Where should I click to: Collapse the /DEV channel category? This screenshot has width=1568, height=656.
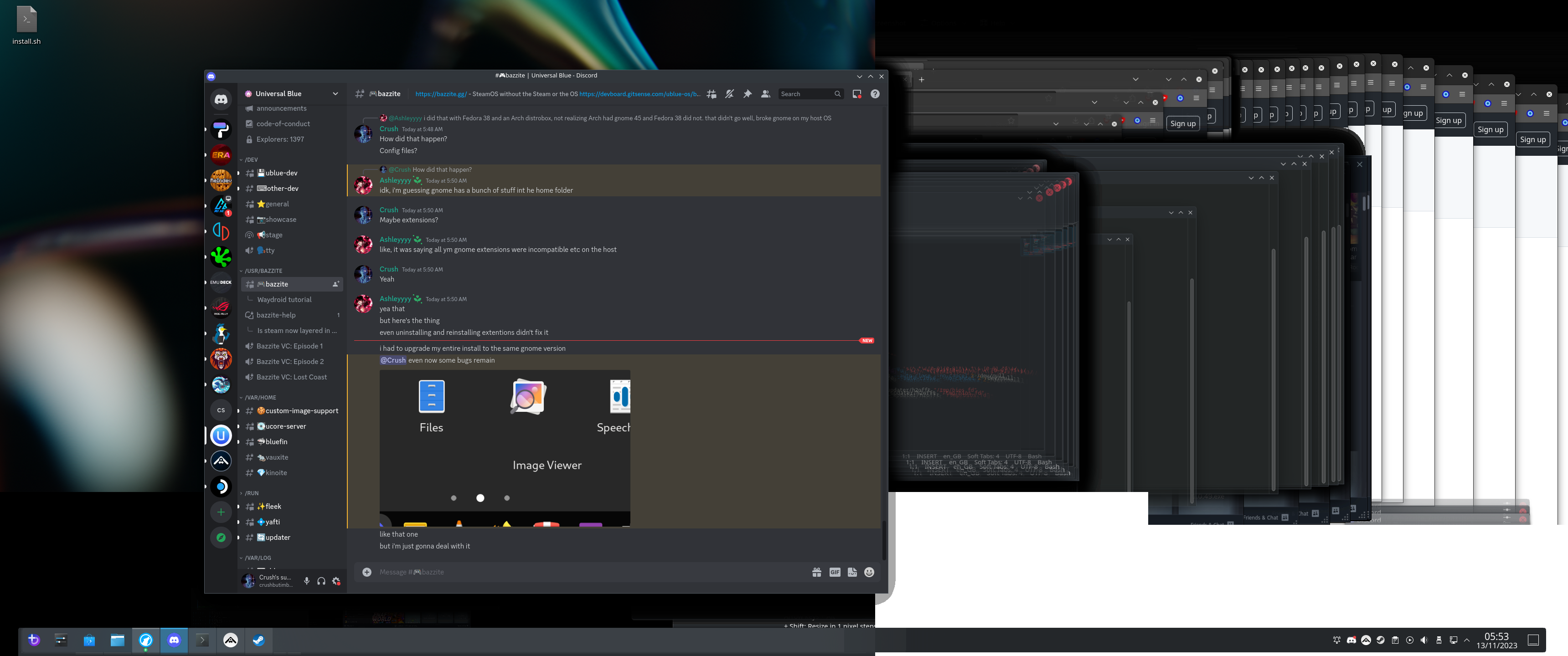point(251,159)
